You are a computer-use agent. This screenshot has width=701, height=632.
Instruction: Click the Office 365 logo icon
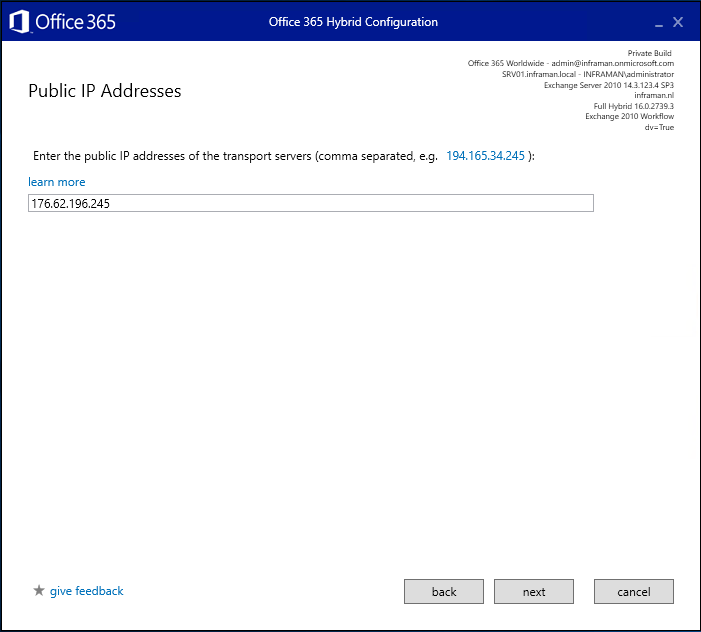click(19, 22)
